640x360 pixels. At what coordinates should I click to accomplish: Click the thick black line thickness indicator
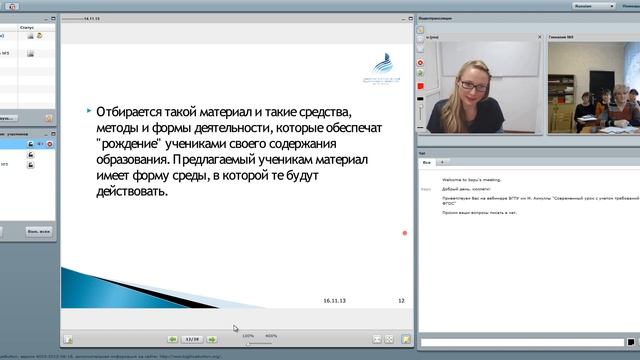[x=420, y=99]
